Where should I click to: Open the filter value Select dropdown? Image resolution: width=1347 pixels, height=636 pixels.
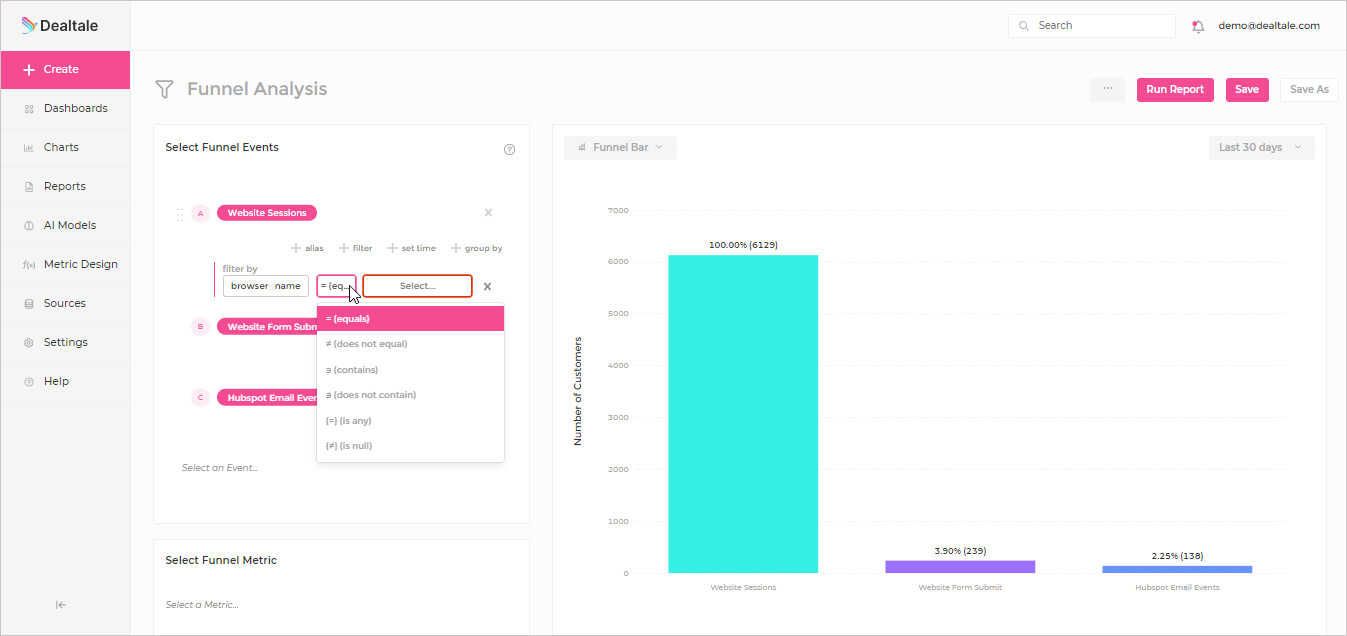(417, 286)
